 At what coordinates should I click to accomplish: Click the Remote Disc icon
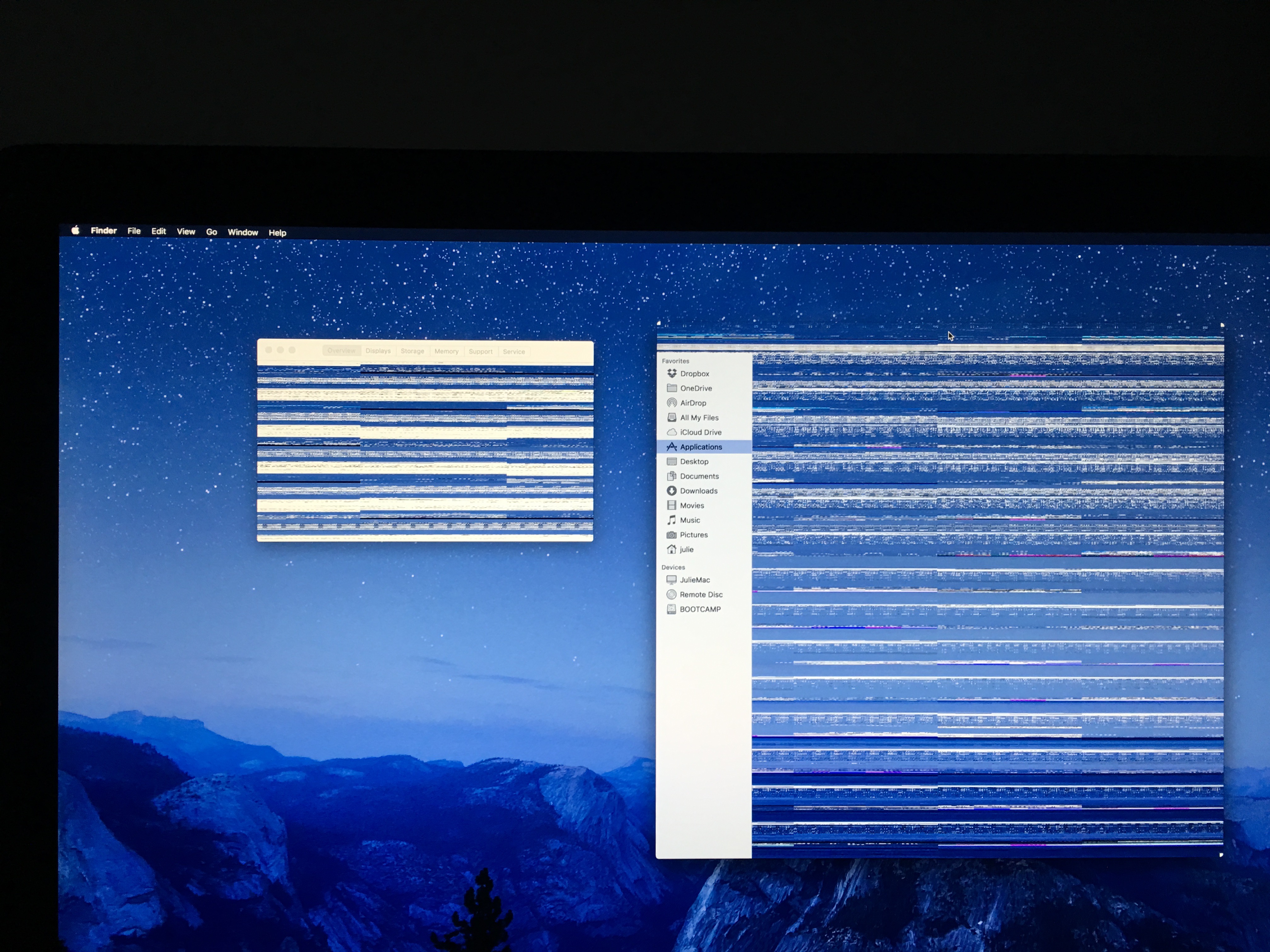(x=671, y=594)
